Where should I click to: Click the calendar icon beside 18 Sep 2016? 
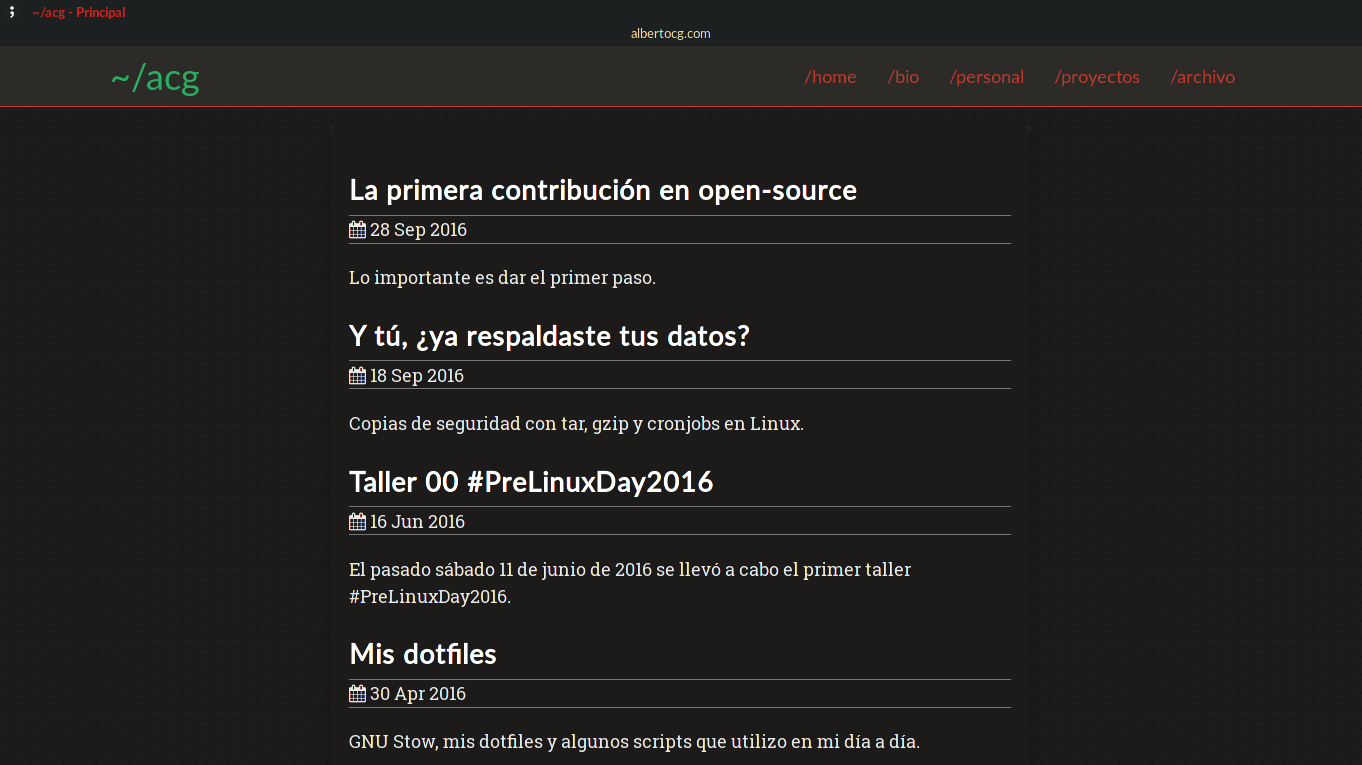357,376
